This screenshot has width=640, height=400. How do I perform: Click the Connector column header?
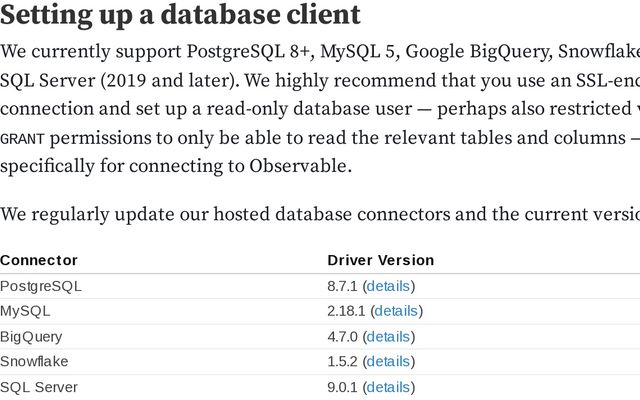tap(39, 260)
